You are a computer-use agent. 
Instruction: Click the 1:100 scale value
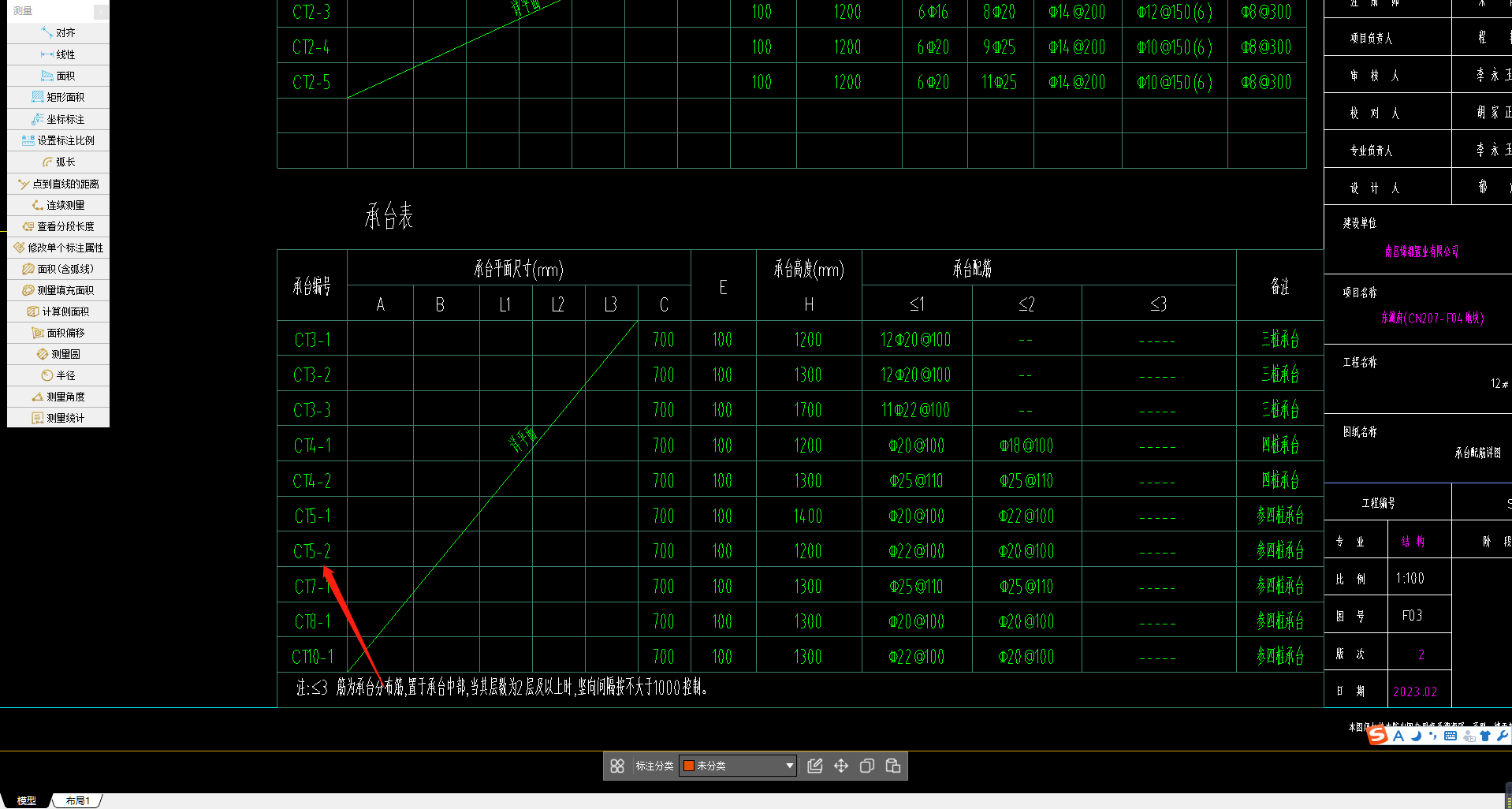[x=1410, y=579]
